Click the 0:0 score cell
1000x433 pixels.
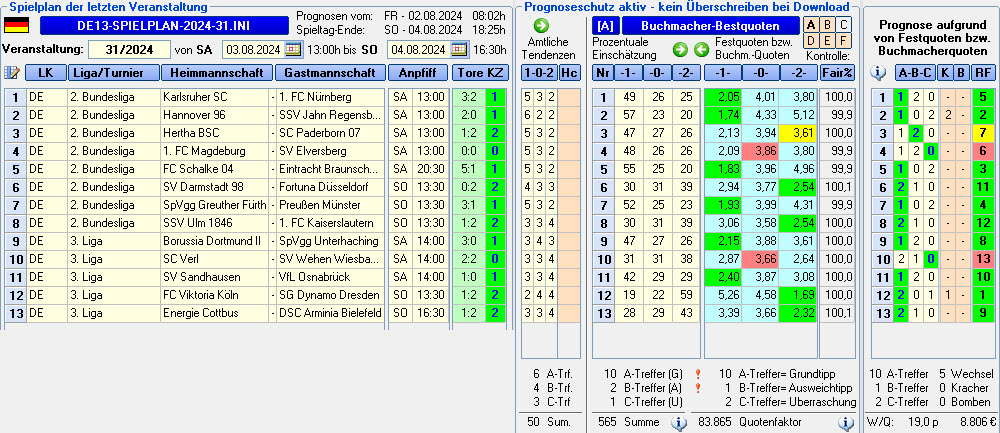pos(469,151)
